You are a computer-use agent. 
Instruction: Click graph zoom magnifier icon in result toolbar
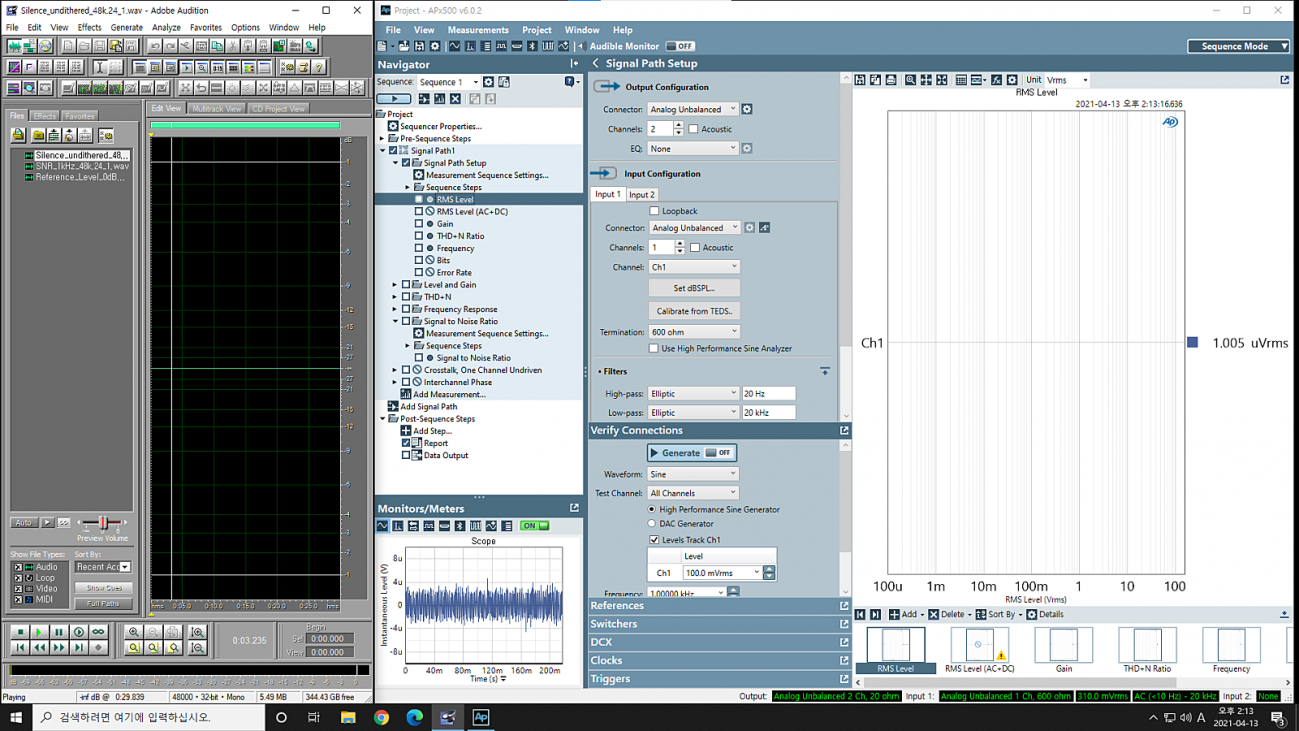(x=910, y=80)
